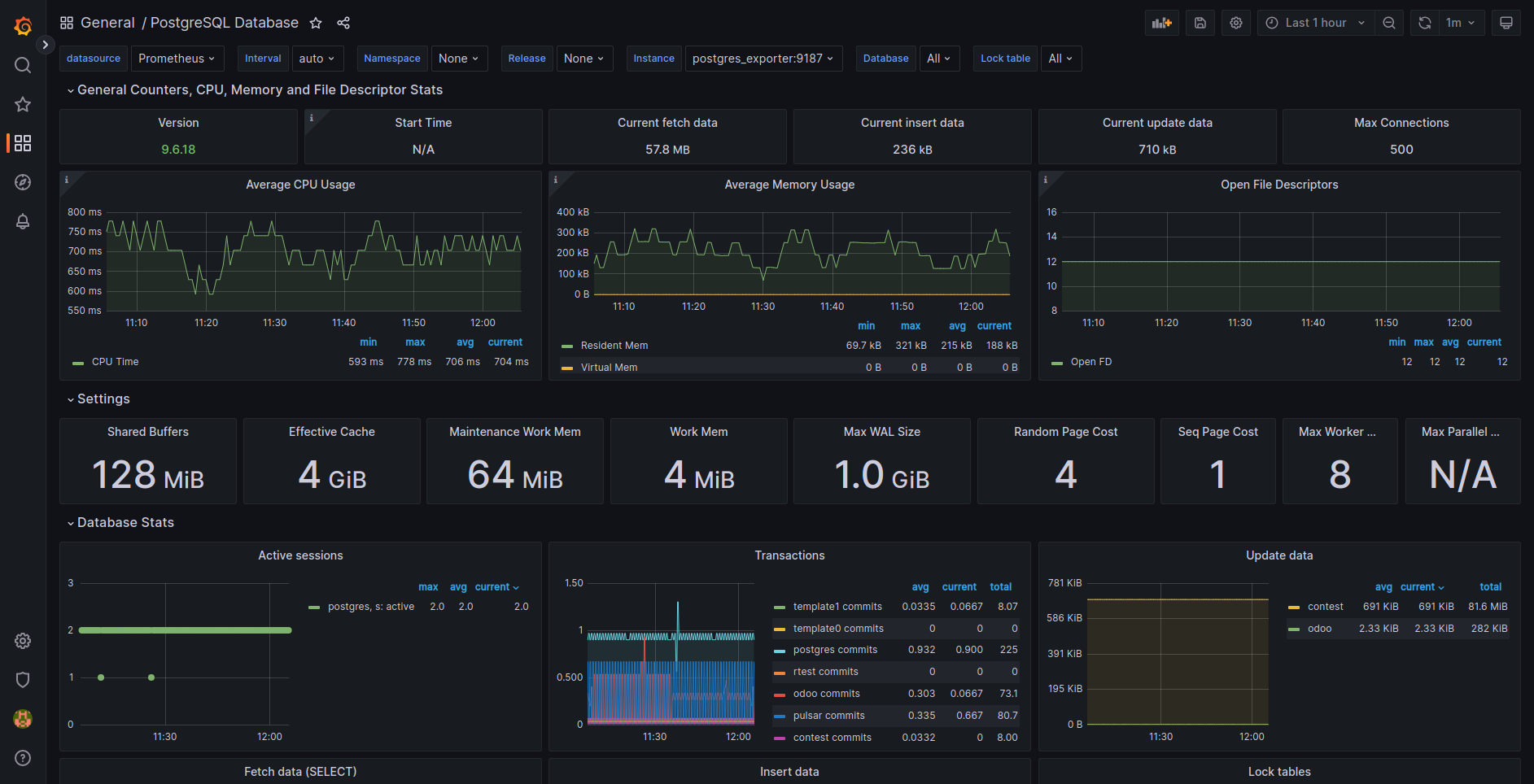Open Dashboard settings gear in toolbar
This screenshot has width=1534, height=784.
(x=1236, y=23)
